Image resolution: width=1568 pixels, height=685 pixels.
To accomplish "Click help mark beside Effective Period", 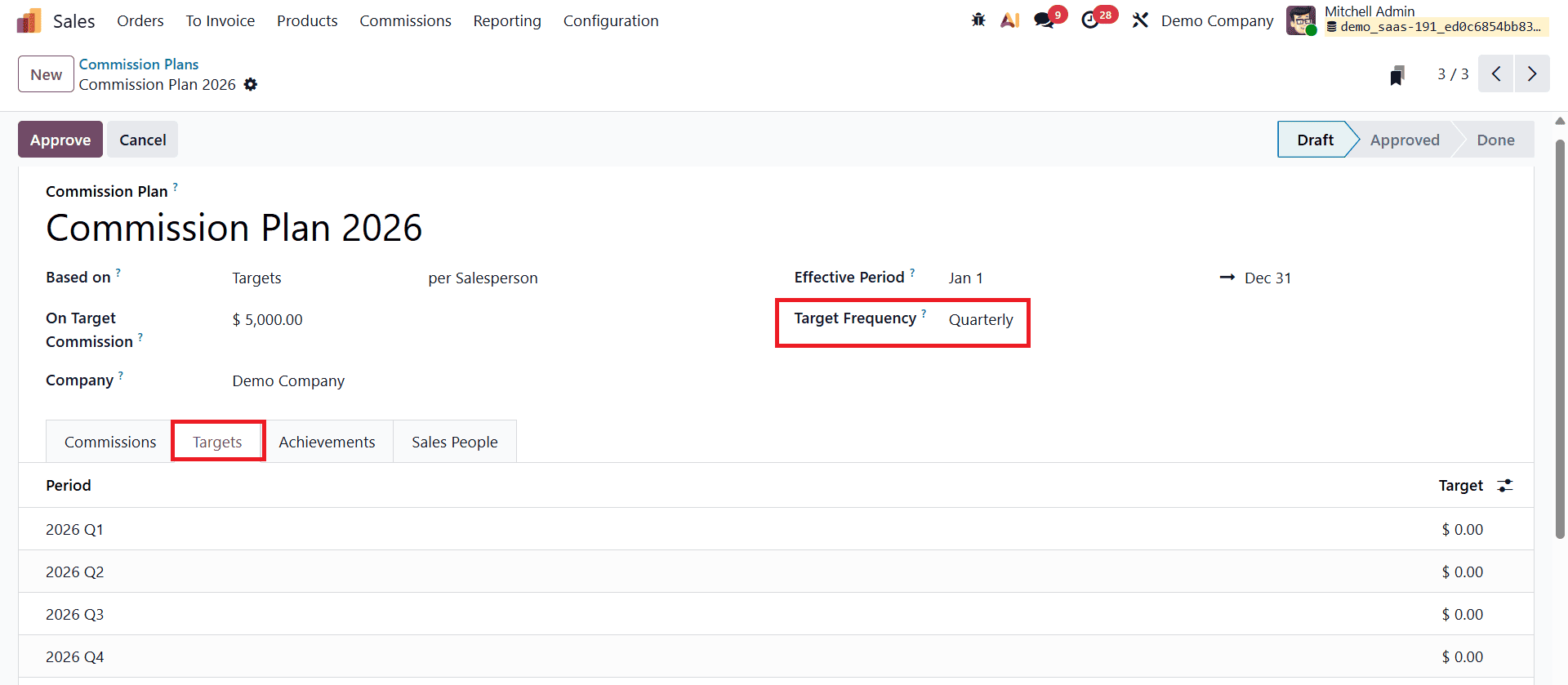I will click(912, 273).
